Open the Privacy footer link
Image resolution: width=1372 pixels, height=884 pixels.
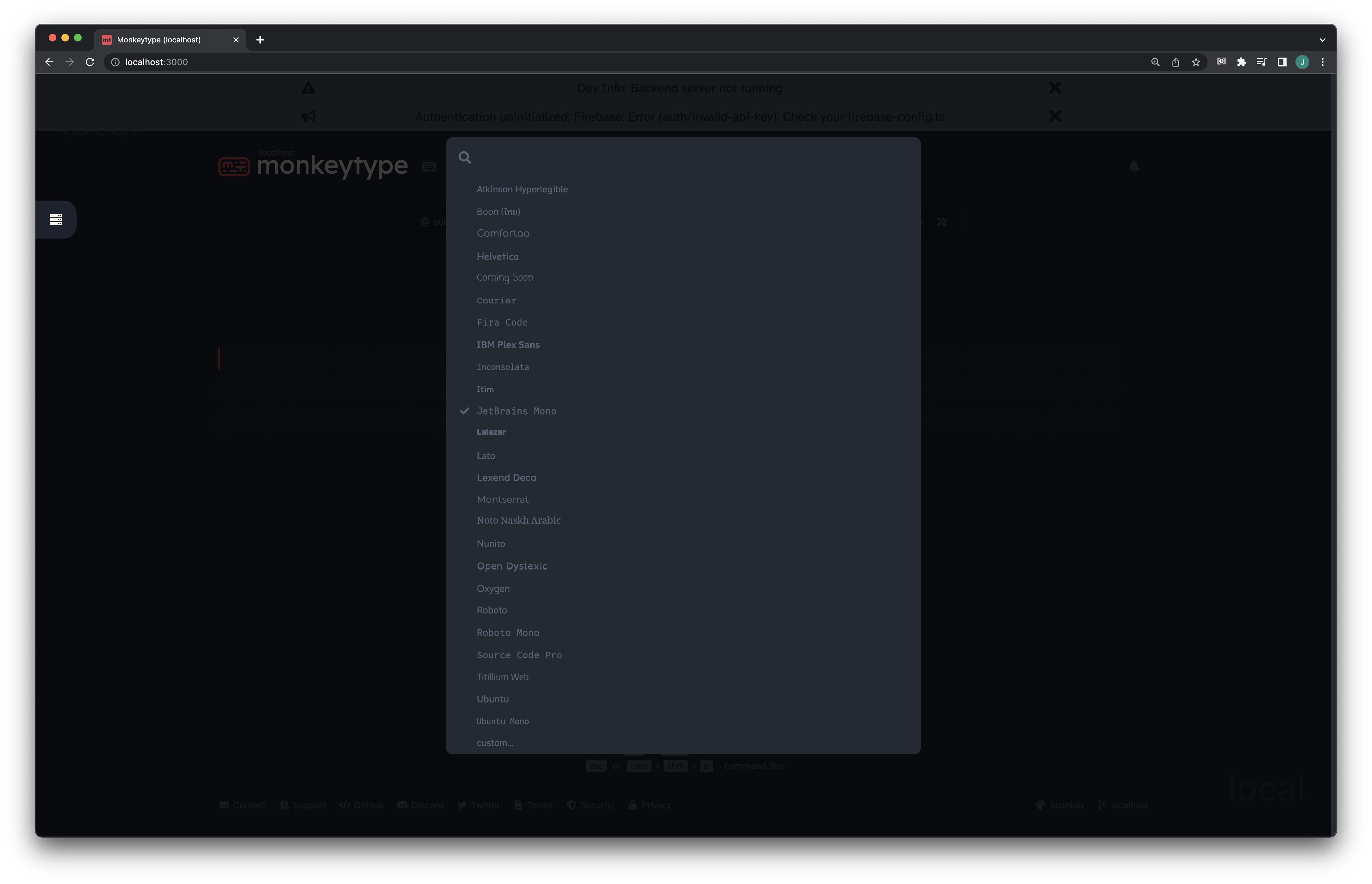point(649,805)
